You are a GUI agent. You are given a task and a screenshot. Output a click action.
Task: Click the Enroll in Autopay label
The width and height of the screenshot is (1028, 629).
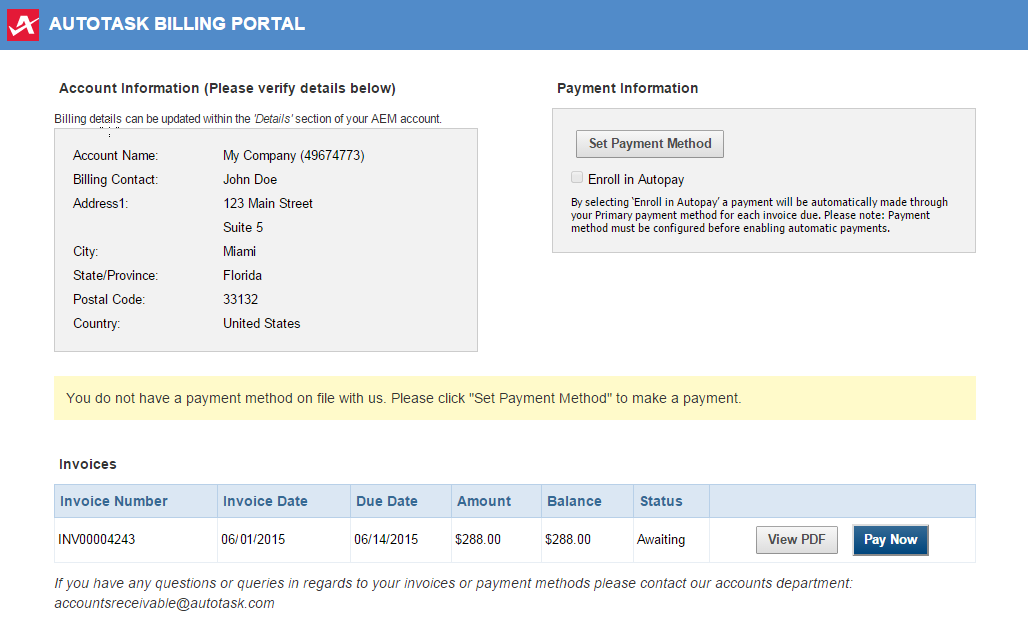pos(636,180)
